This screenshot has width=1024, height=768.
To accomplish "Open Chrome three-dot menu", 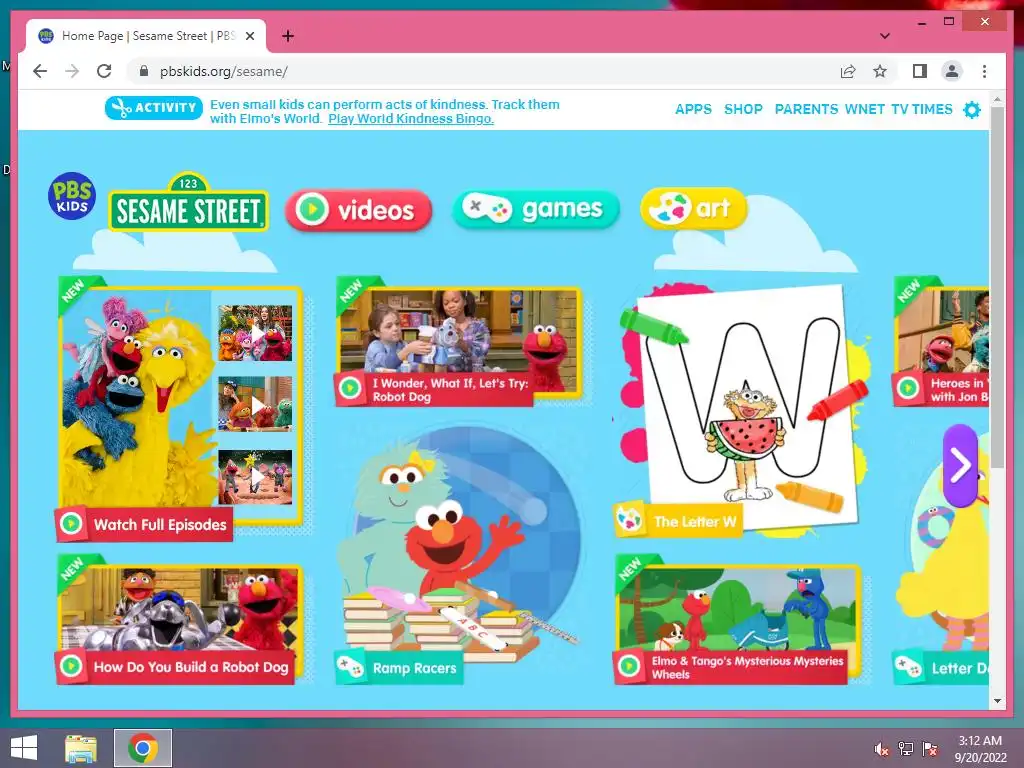I will point(984,71).
